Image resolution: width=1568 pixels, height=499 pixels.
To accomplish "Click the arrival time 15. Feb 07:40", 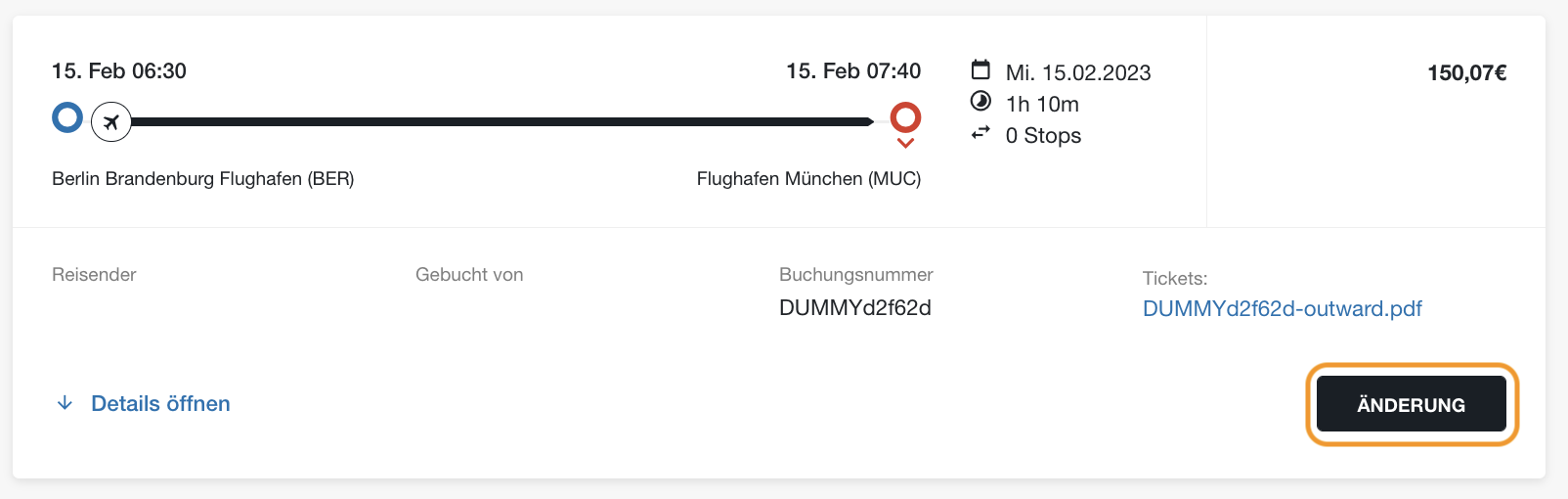I will coord(853,70).
